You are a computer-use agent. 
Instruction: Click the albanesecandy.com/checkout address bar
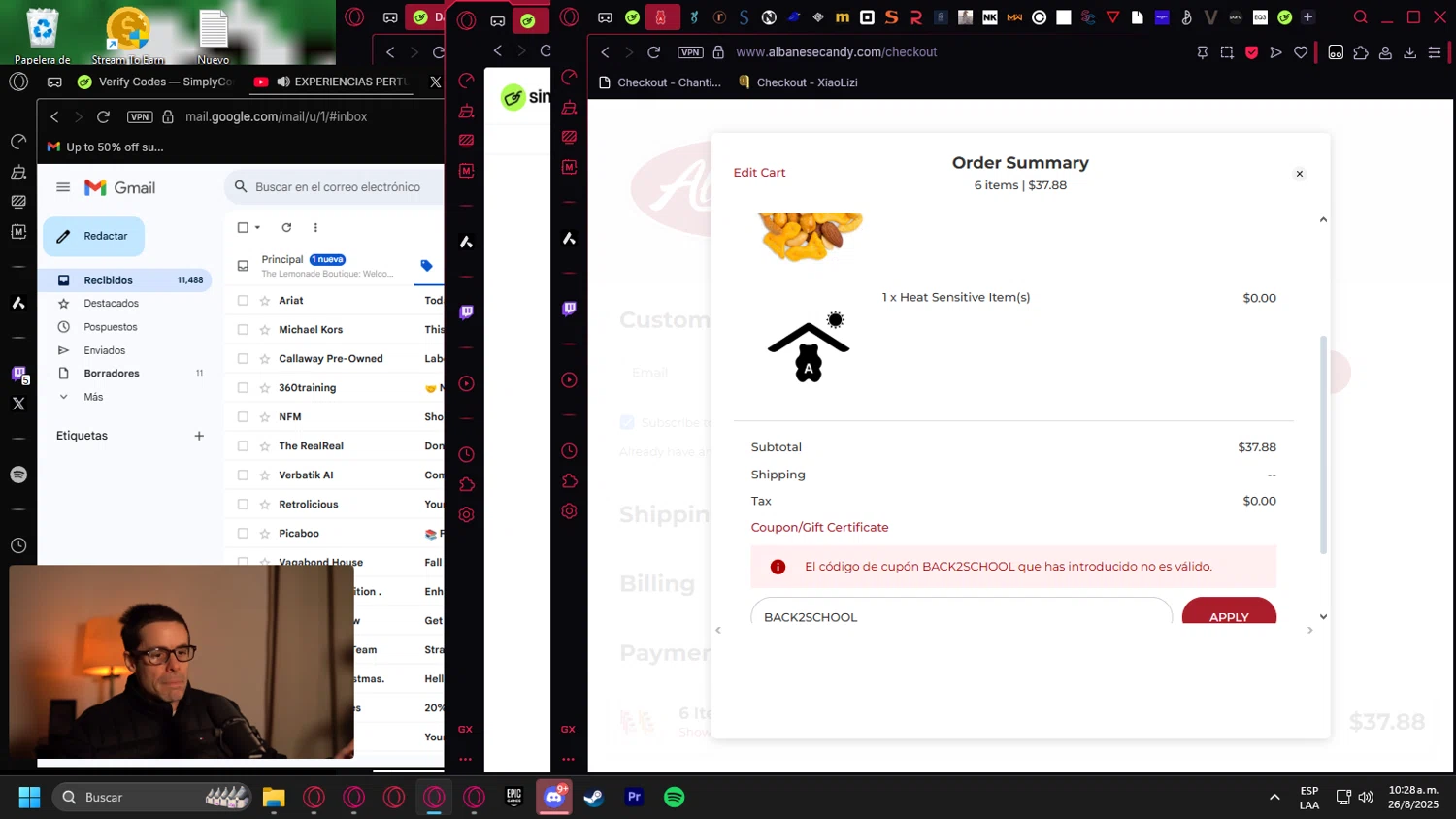836,52
